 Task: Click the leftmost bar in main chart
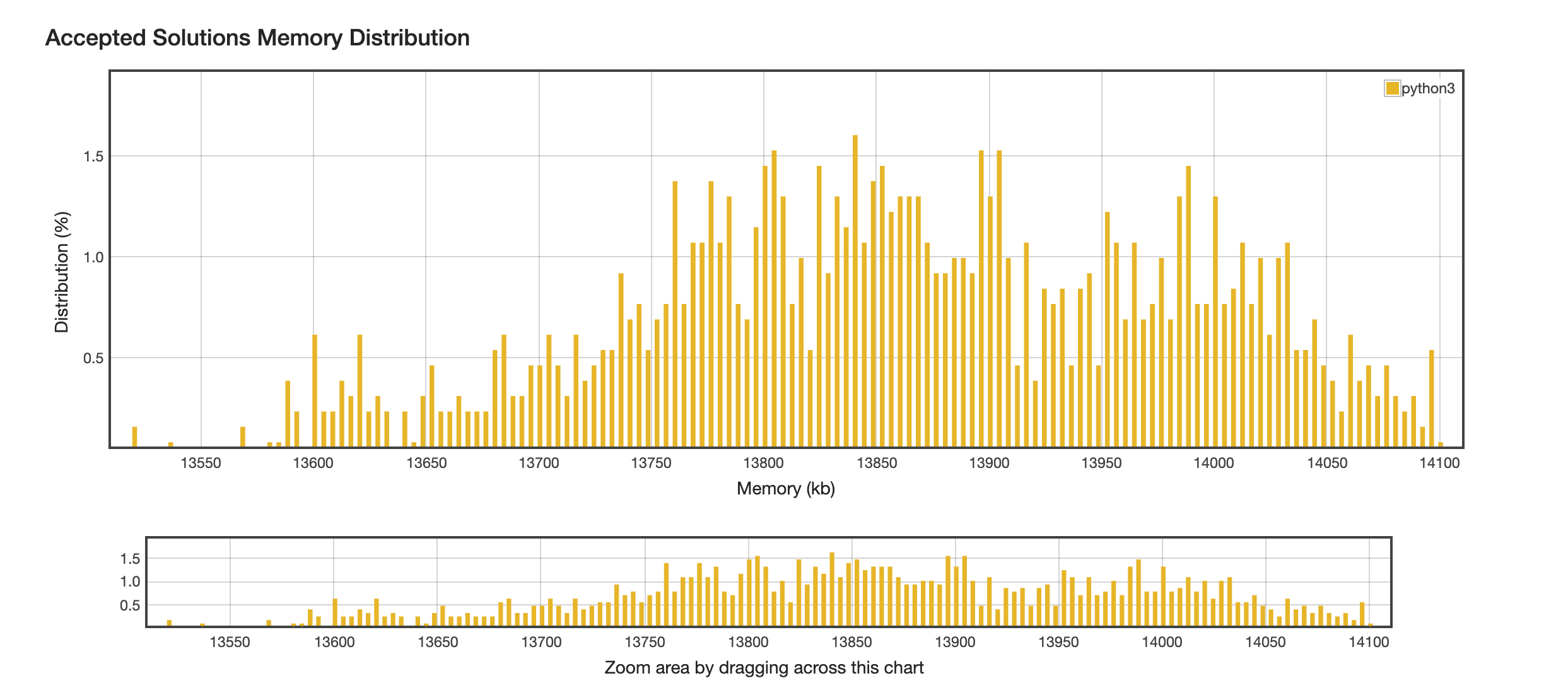coord(134,437)
